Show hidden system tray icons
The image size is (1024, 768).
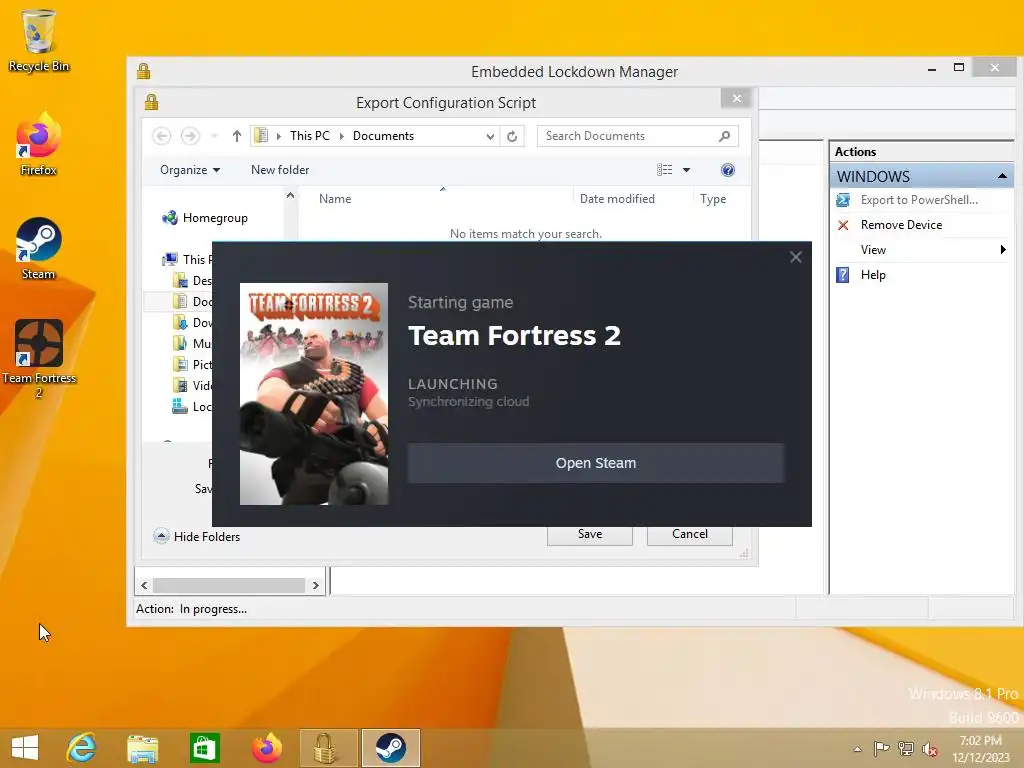coord(857,749)
